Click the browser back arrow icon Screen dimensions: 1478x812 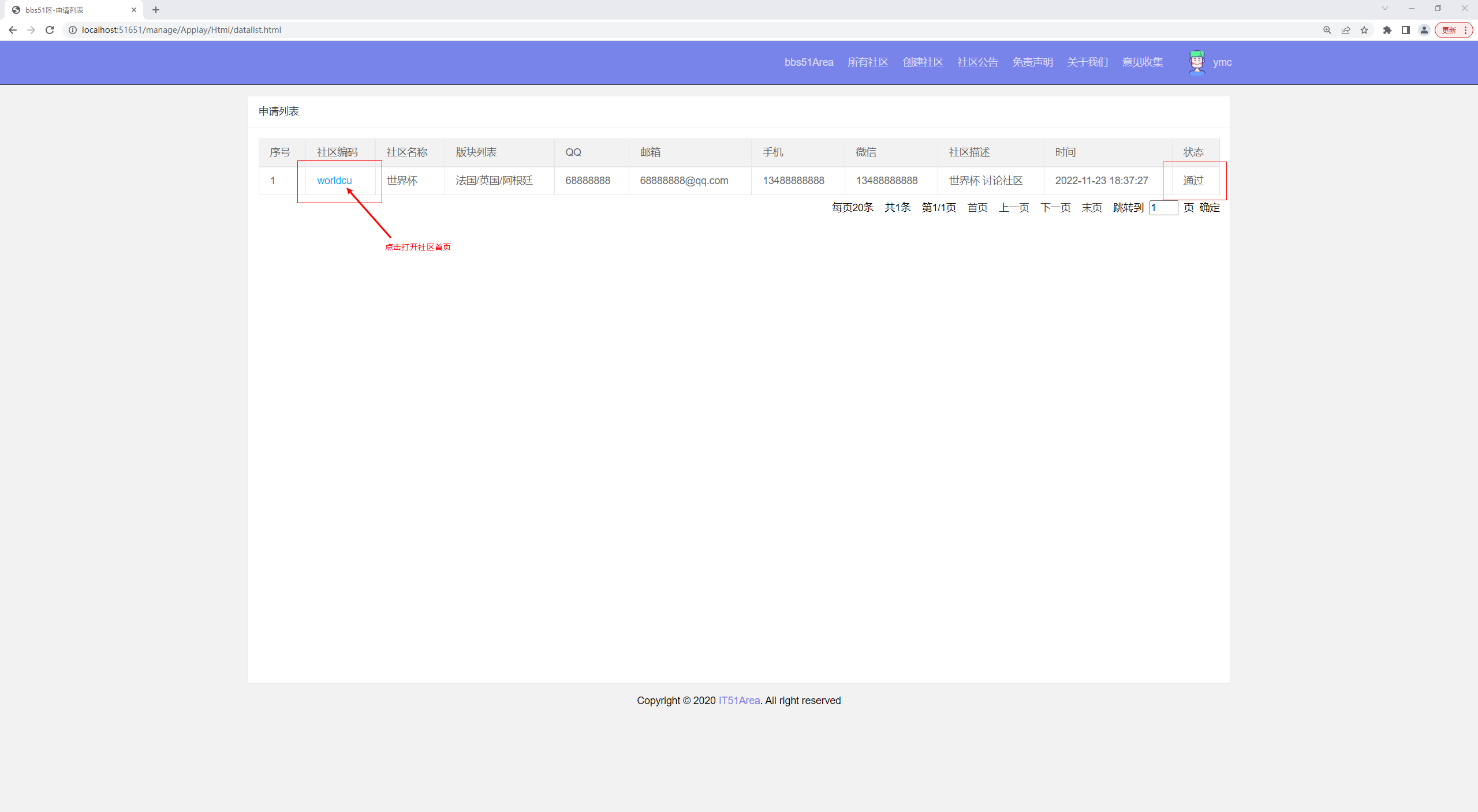pos(13,30)
